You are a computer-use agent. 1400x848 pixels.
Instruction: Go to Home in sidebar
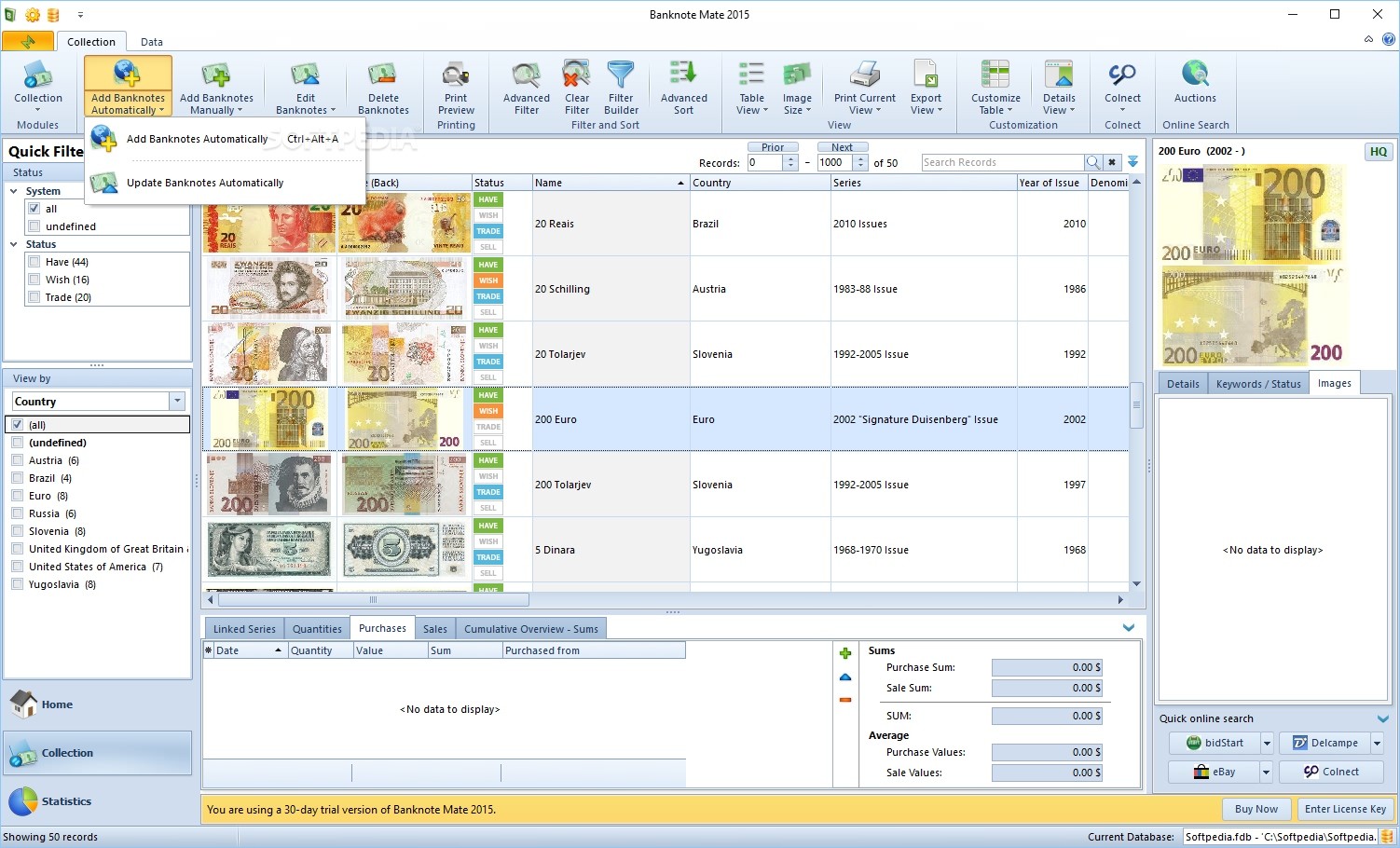[x=98, y=704]
